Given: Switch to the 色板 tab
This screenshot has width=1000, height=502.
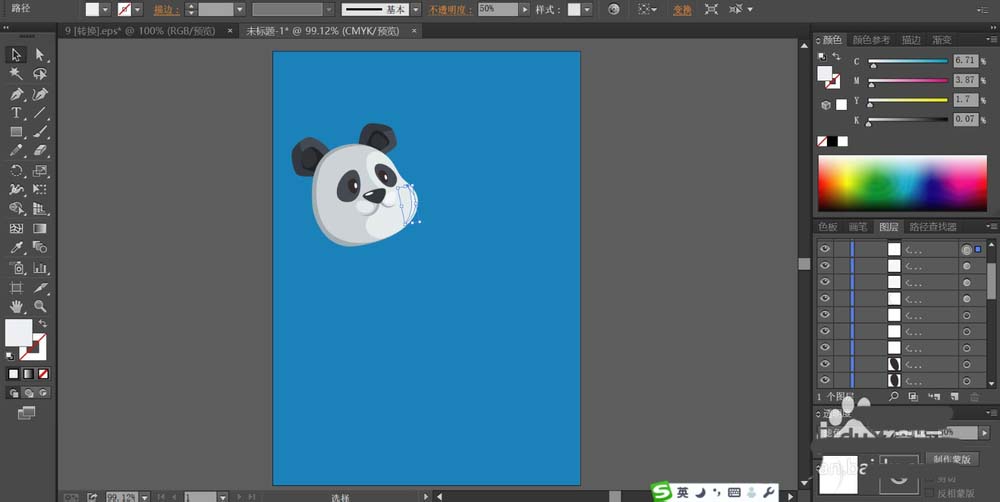Looking at the screenshot, I should [x=828, y=226].
